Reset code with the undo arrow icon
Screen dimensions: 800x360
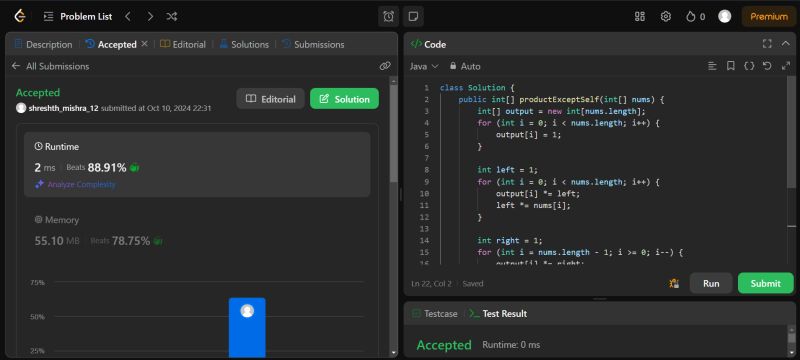[767, 66]
